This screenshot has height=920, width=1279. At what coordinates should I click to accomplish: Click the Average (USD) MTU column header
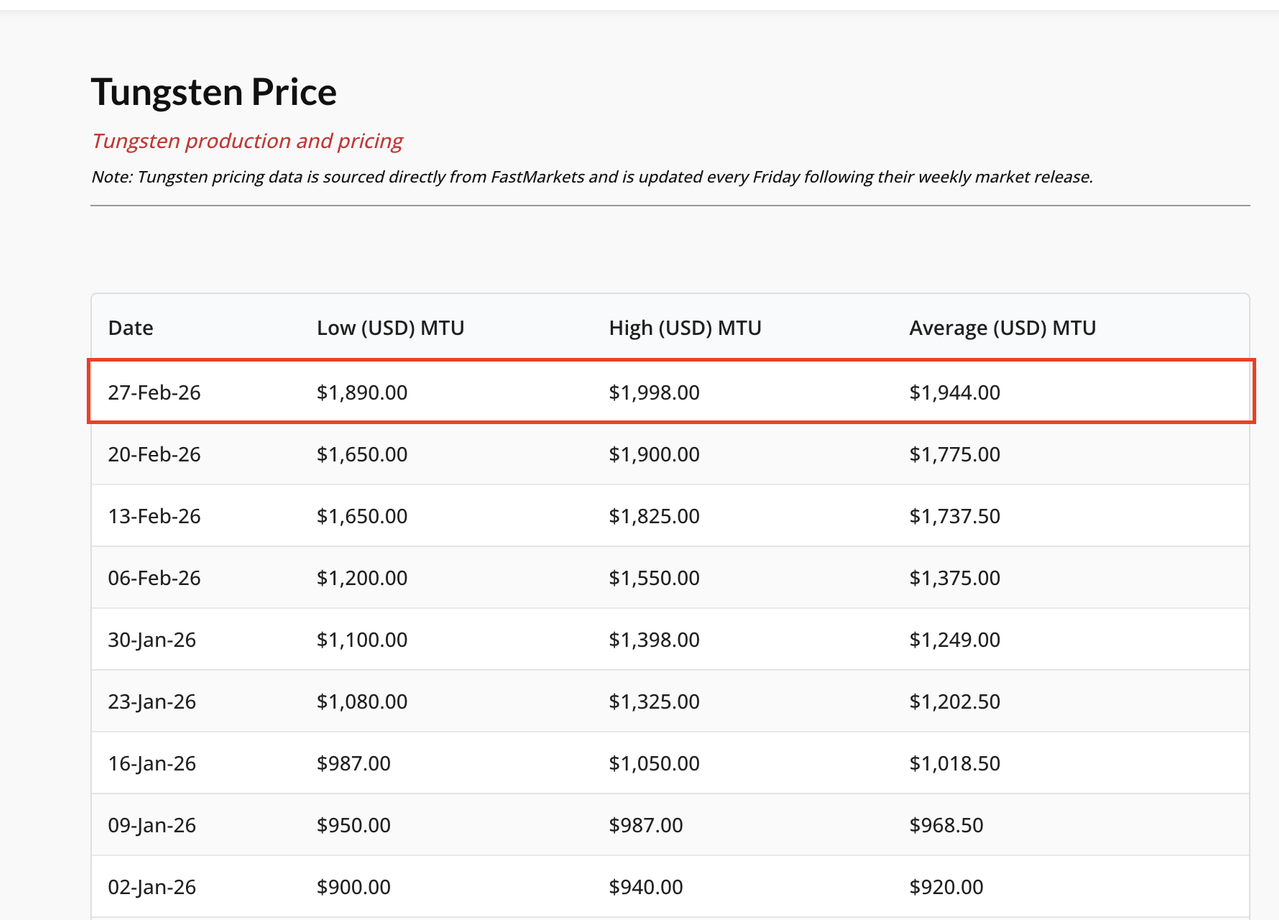point(1002,328)
